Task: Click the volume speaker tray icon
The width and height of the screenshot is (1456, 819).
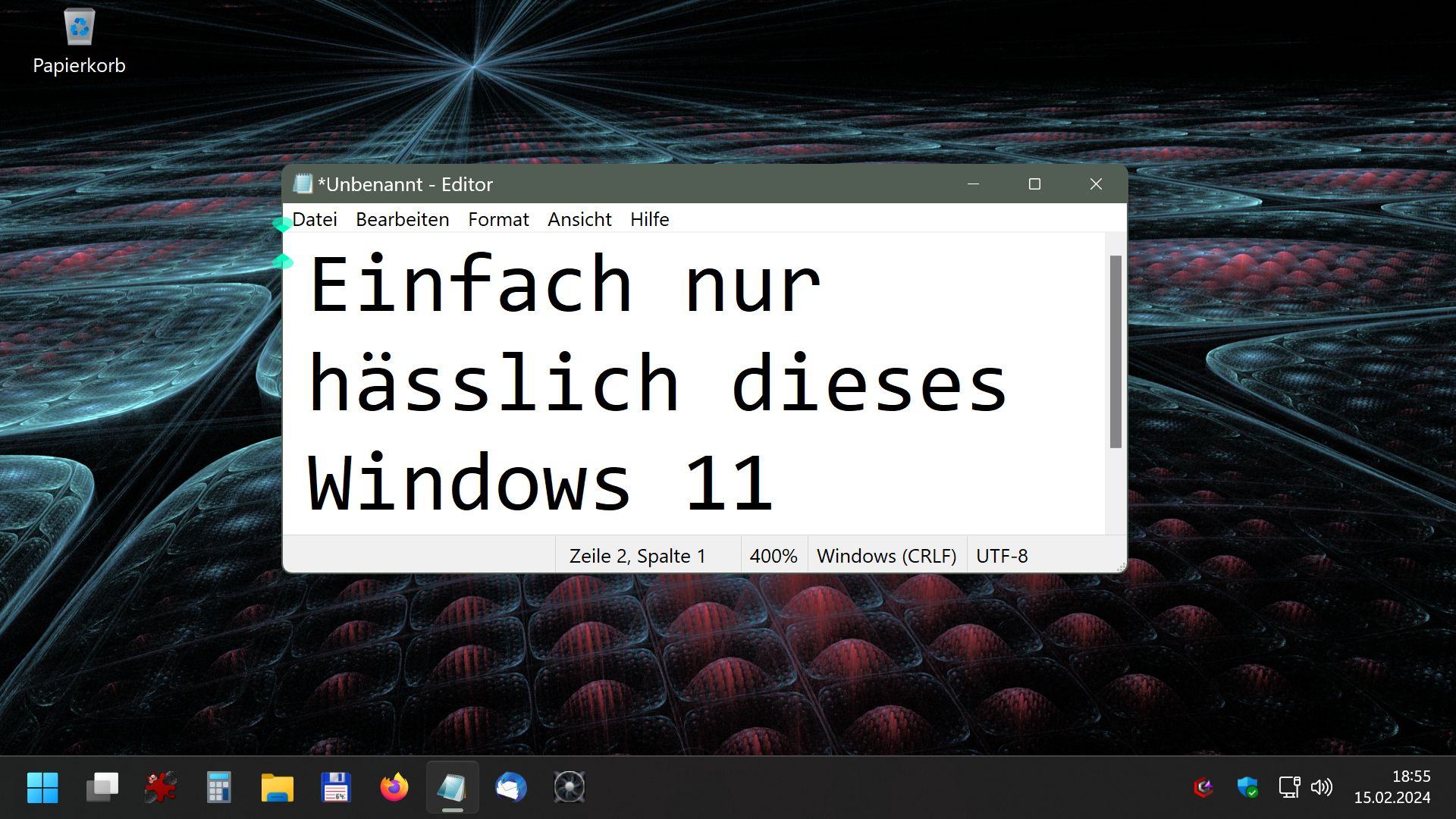Action: 1321,787
